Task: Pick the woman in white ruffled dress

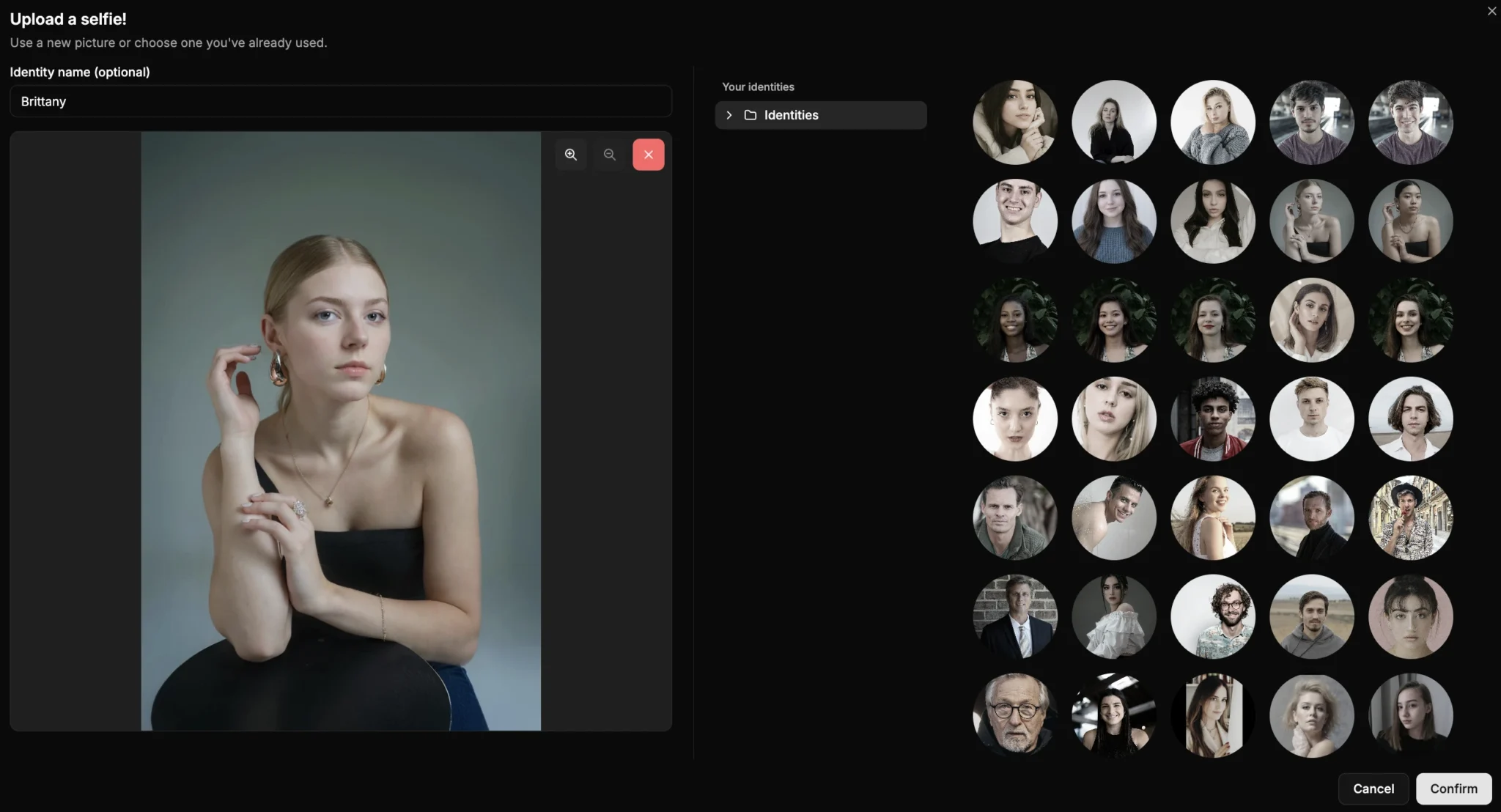Action: click(1113, 616)
